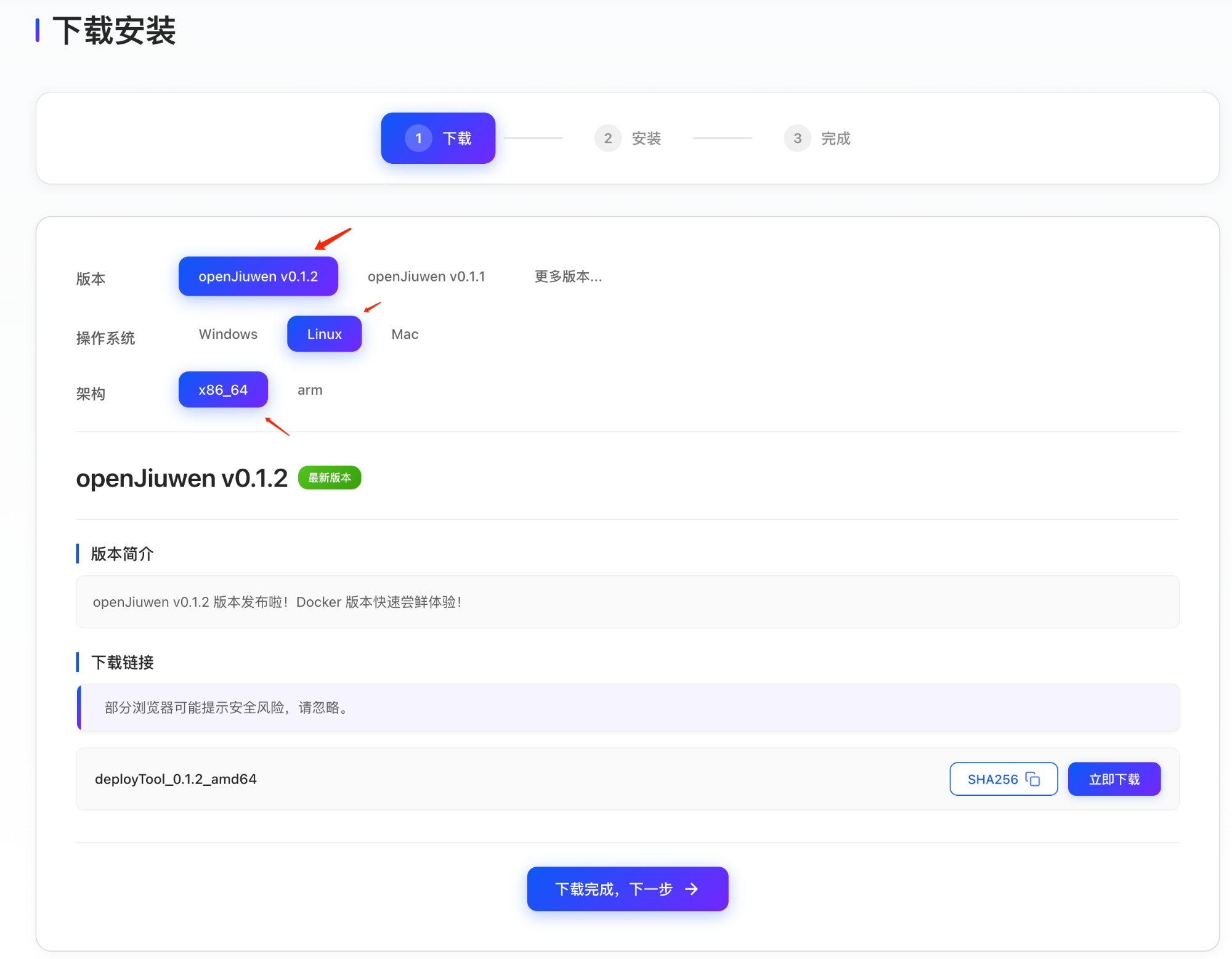Click step 3 number circle
The height and width of the screenshot is (959, 1232).
(797, 138)
